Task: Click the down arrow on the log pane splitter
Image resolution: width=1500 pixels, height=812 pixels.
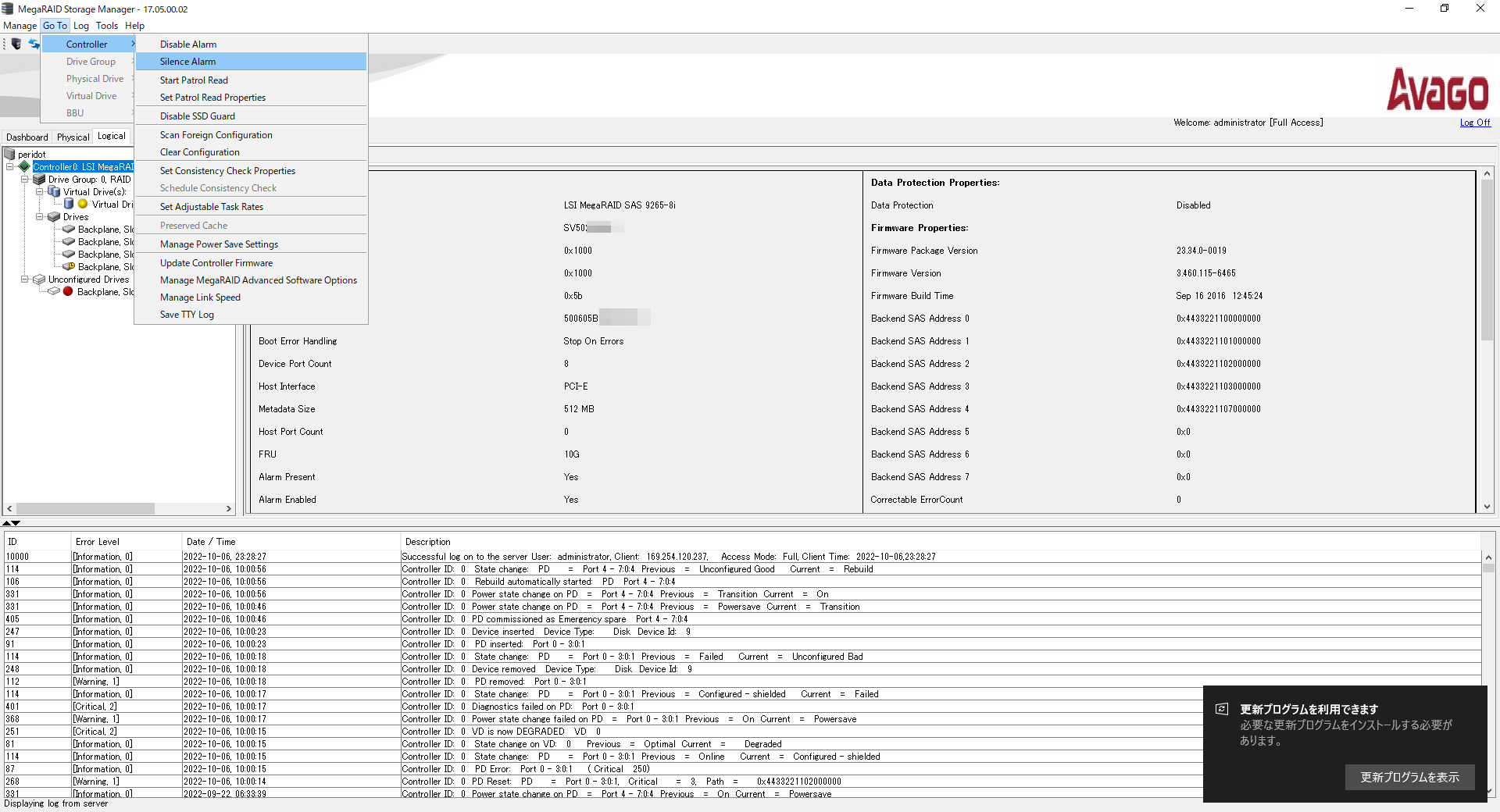Action: [16, 523]
